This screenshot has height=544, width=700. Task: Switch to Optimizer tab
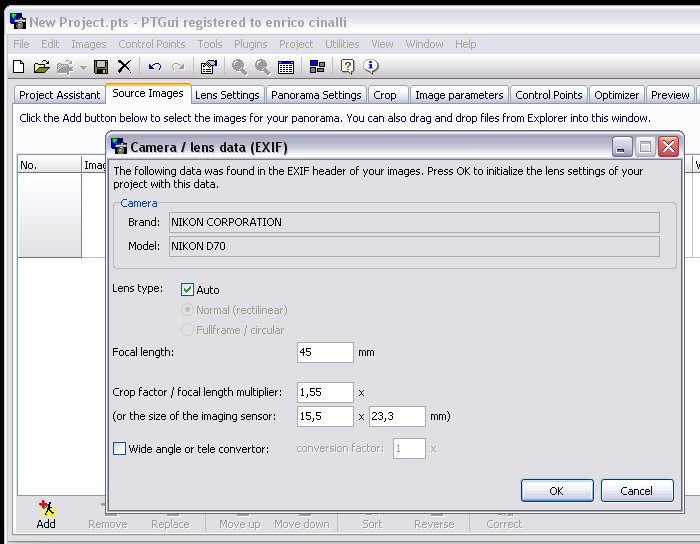(x=617, y=95)
